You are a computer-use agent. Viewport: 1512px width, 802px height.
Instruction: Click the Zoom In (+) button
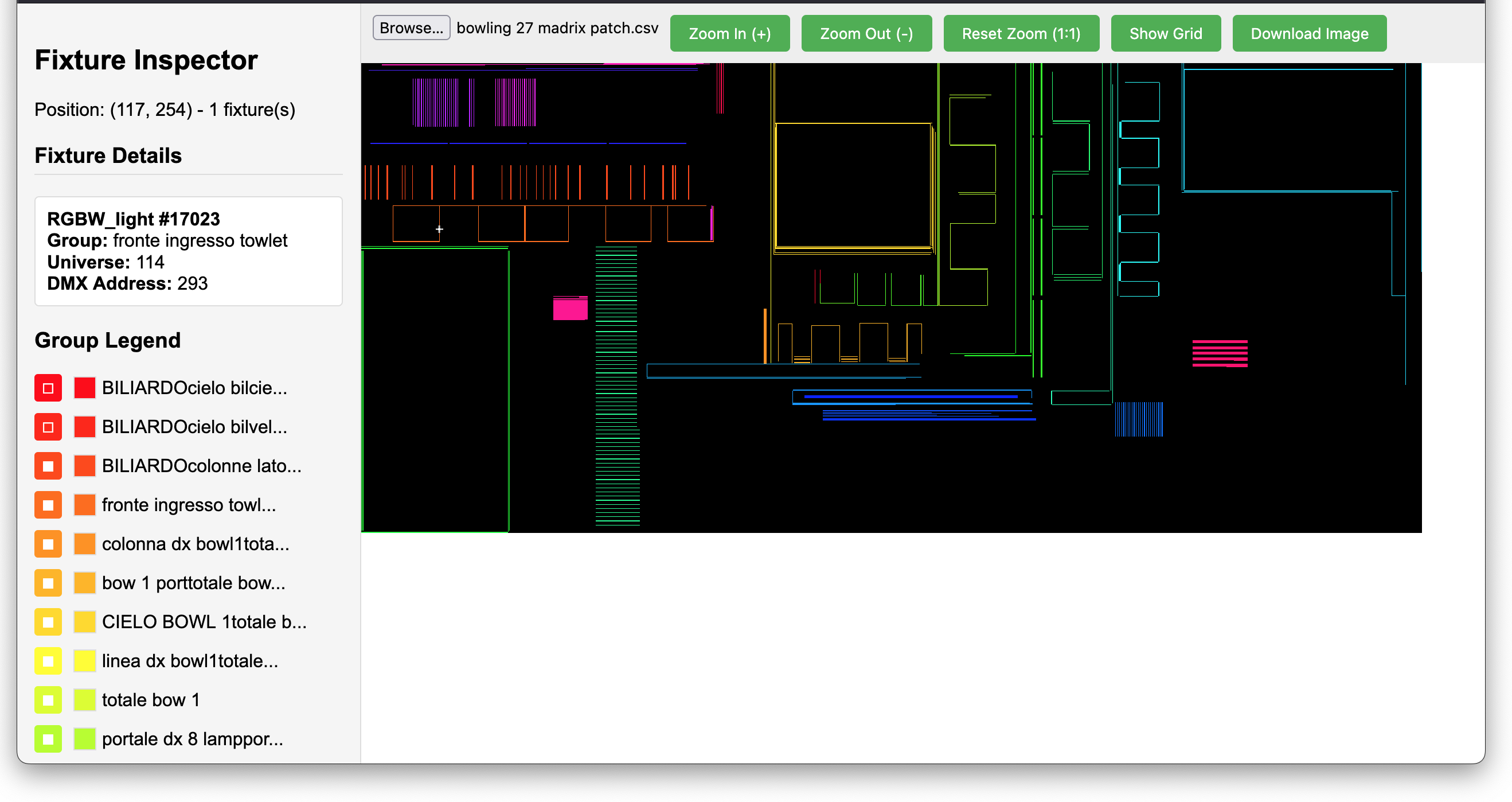[729, 33]
